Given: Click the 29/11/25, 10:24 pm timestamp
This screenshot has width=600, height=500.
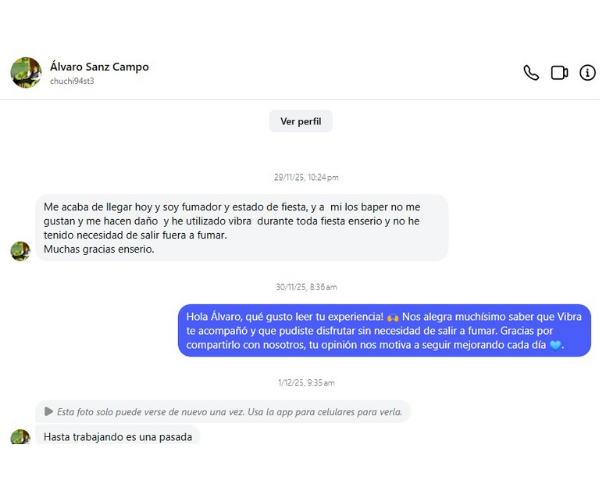Looking at the screenshot, I should click(305, 177).
